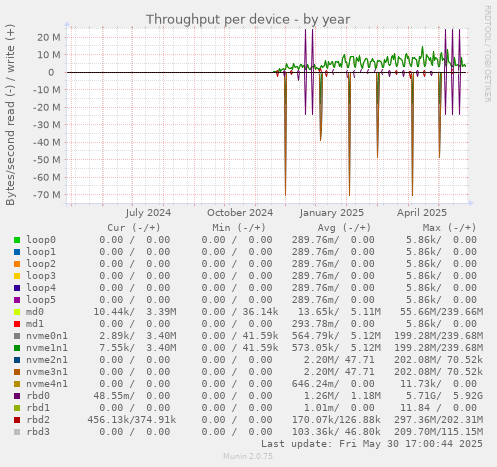The image size is (497, 467).
Task: Select the loop2 legend label
Action: pyautogui.click(x=41, y=264)
